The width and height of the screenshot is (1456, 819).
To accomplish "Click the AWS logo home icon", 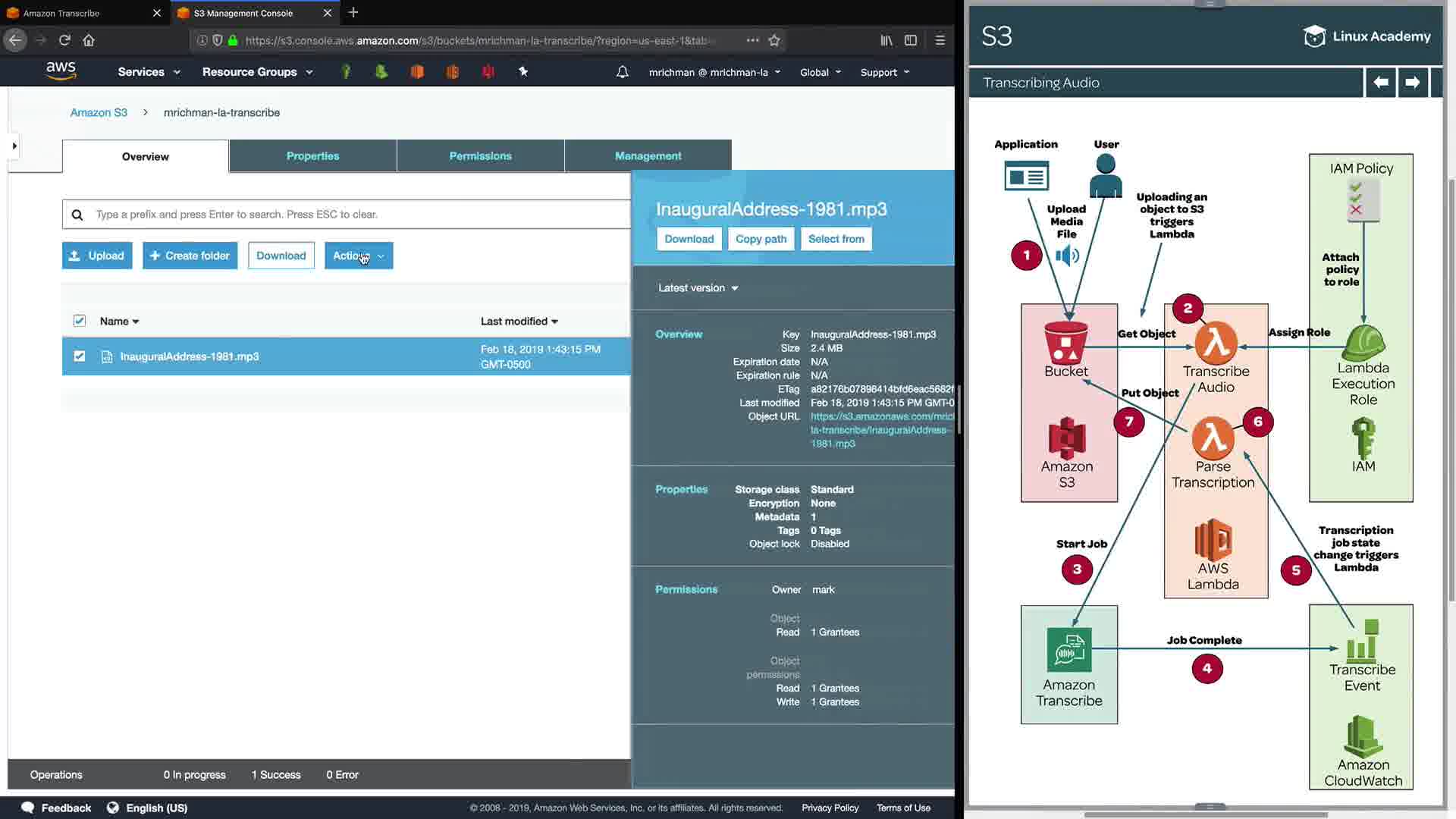I will (x=61, y=71).
